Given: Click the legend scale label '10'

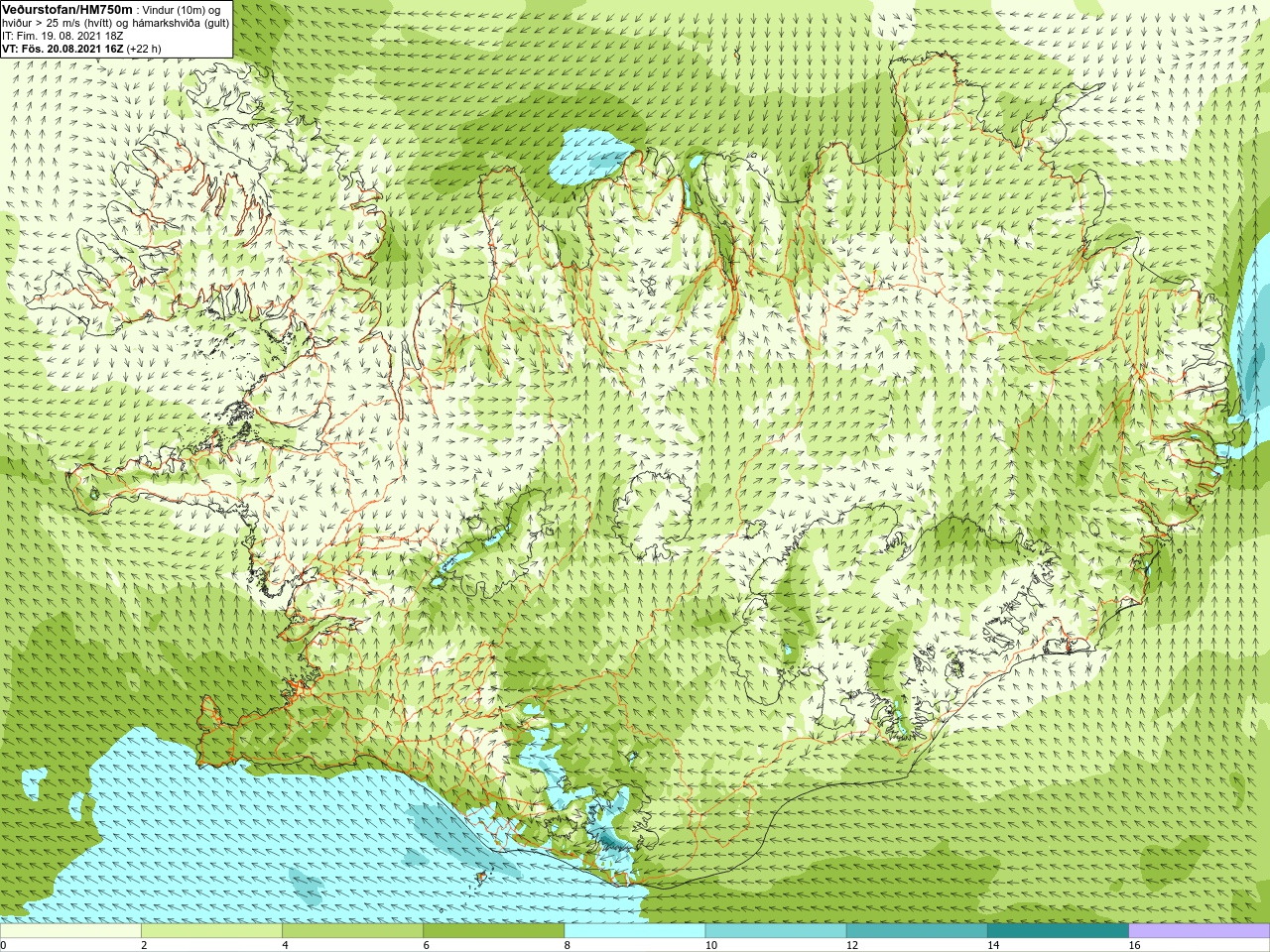Looking at the screenshot, I should 710,945.
